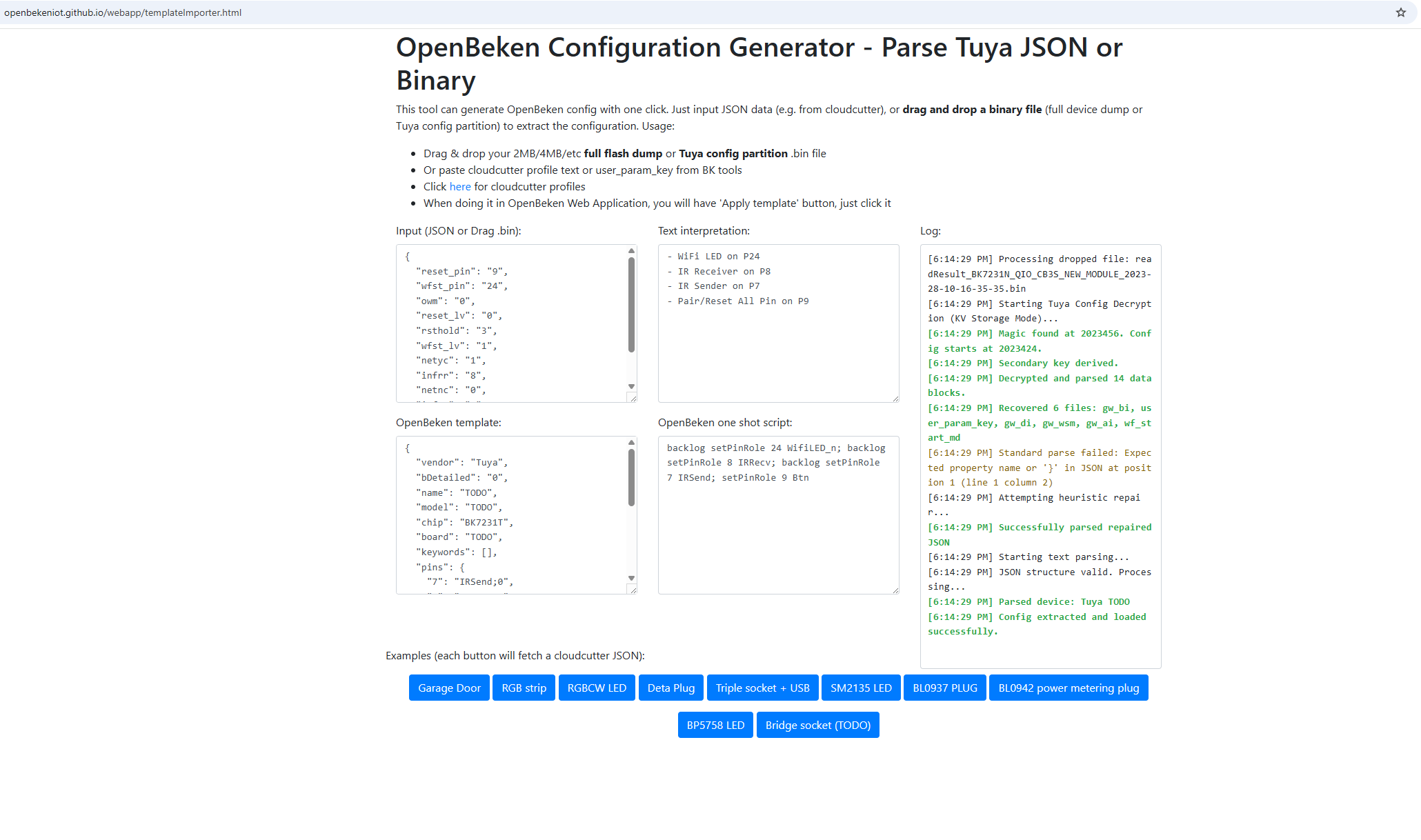Click the bookmark star icon
This screenshot has width=1421, height=840.
[1400, 12]
